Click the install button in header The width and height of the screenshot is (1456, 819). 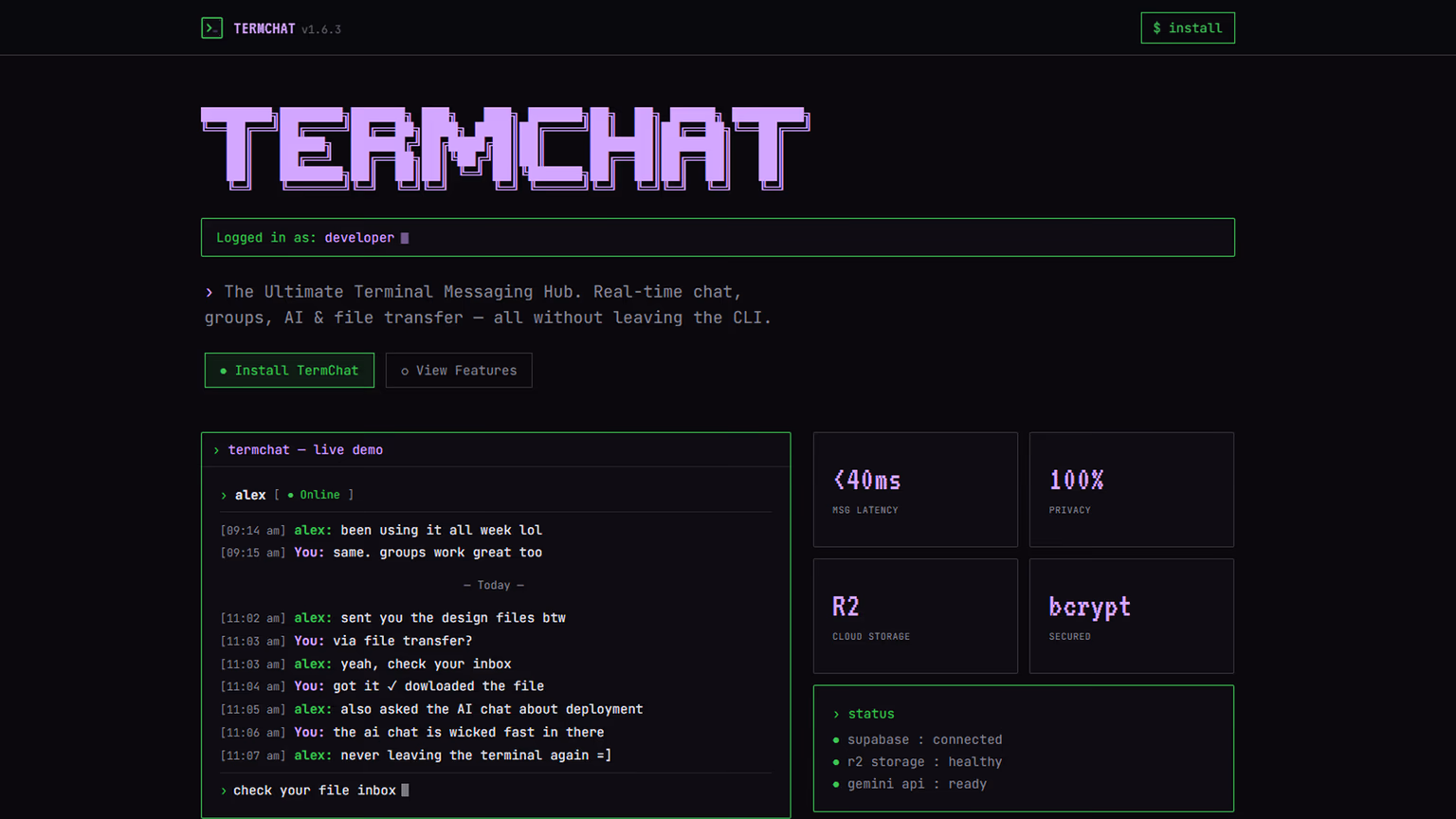pos(1188,28)
